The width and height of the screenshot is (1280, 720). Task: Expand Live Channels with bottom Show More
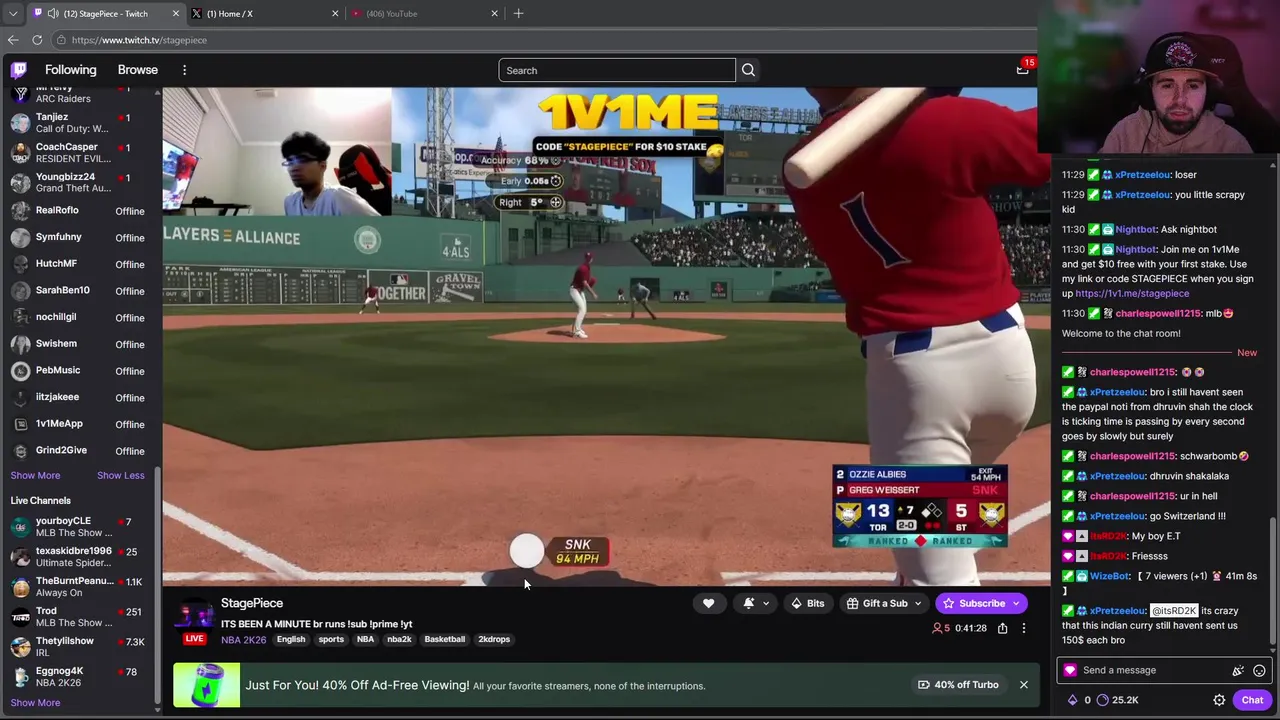(35, 702)
